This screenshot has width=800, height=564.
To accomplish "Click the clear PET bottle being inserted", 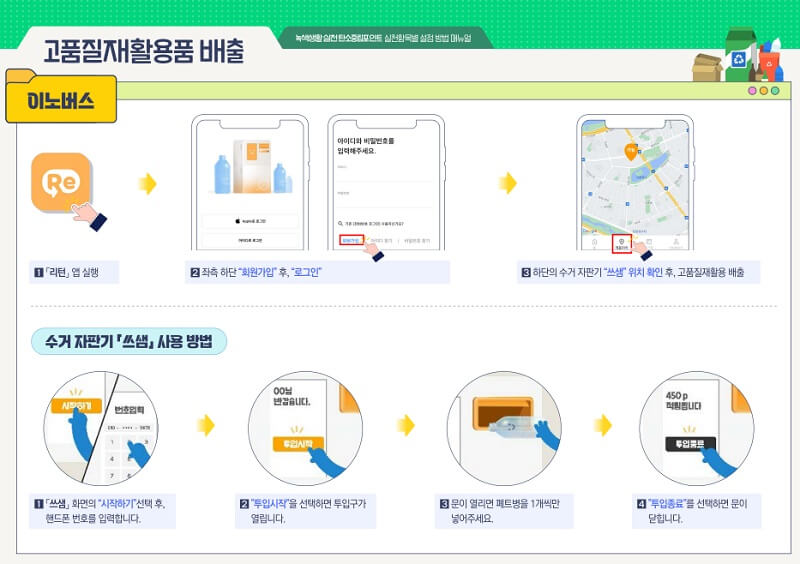I will tap(512, 426).
